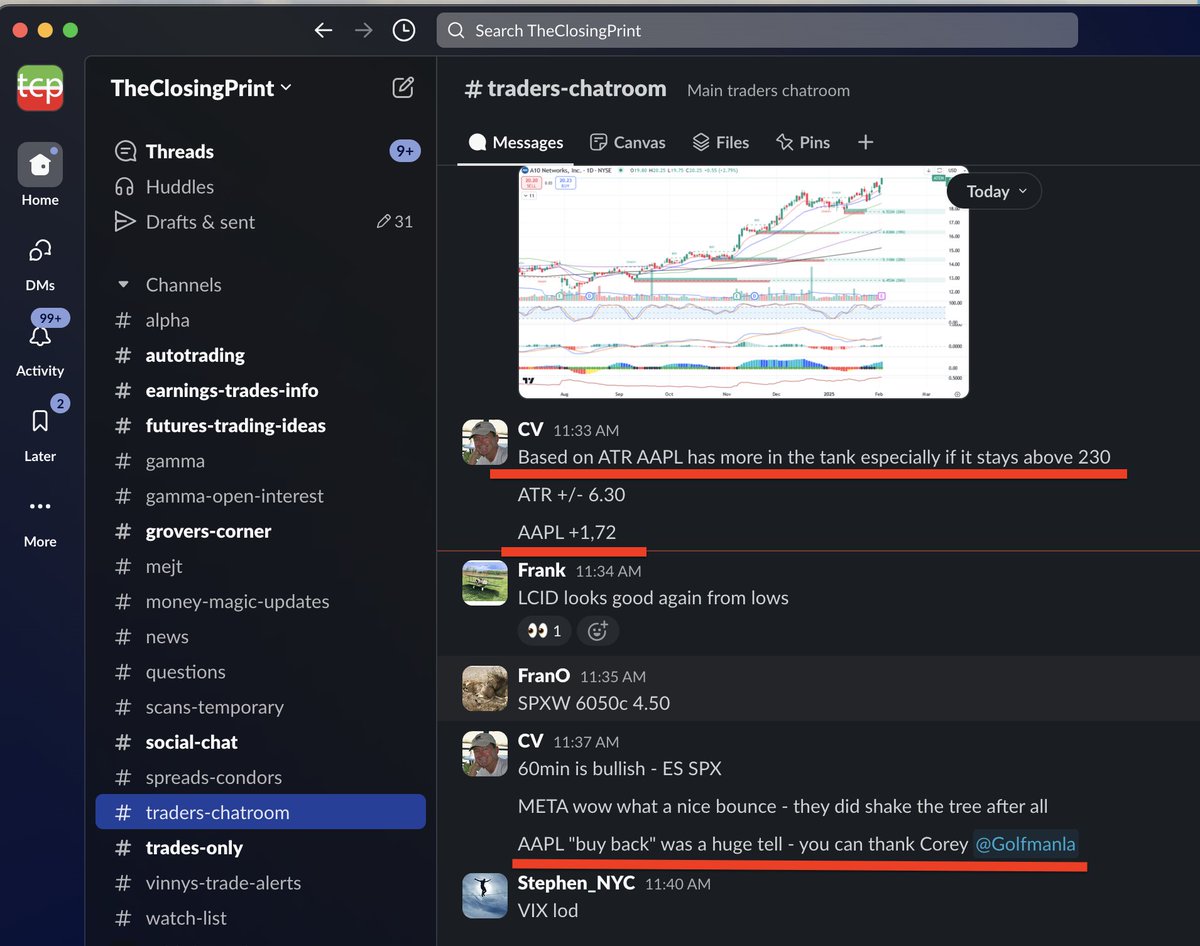Compose a new message
The image size is (1200, 946).
tap(403, 87)
